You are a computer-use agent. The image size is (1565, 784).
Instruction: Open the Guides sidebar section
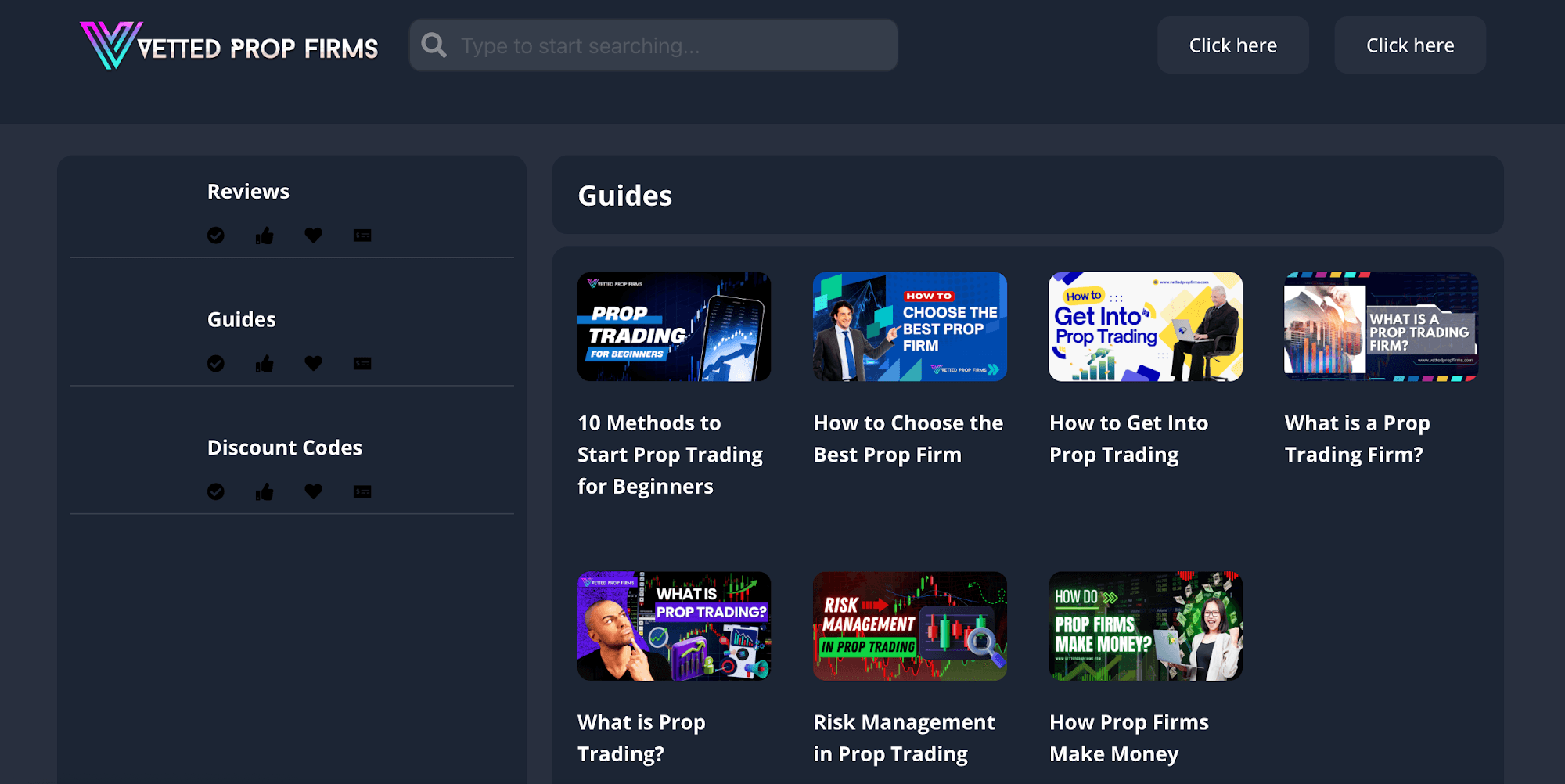[x=242, y=320]
